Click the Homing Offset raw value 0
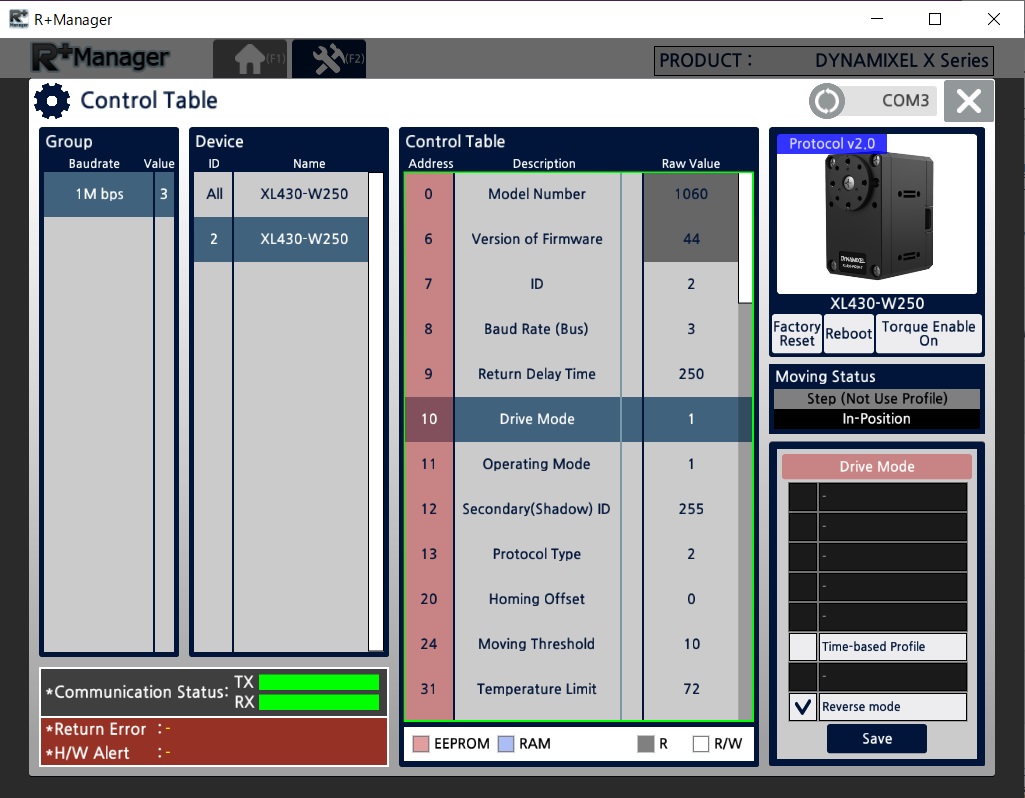 click(692, 599)
